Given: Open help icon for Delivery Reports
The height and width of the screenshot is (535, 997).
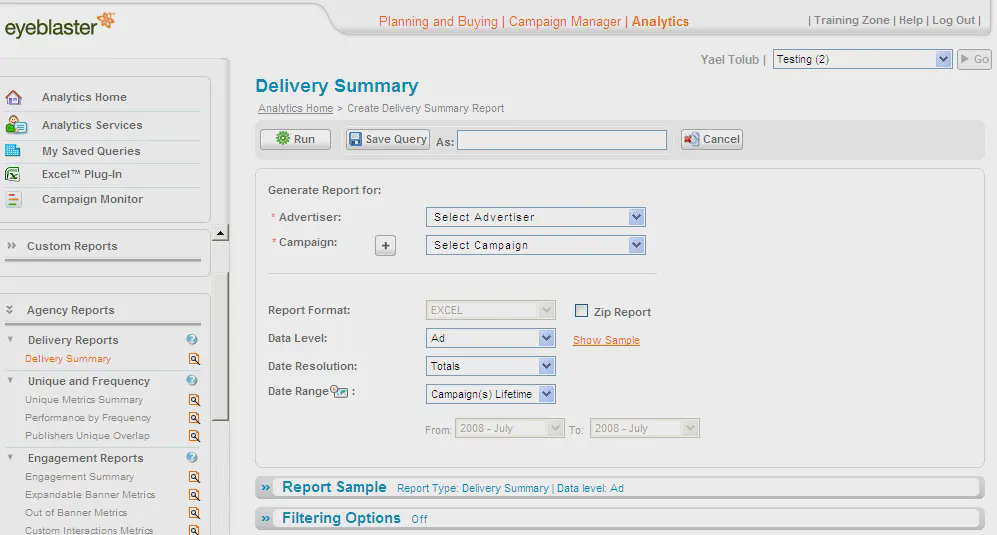Looking at the screenshot, I should click(192, 340).
